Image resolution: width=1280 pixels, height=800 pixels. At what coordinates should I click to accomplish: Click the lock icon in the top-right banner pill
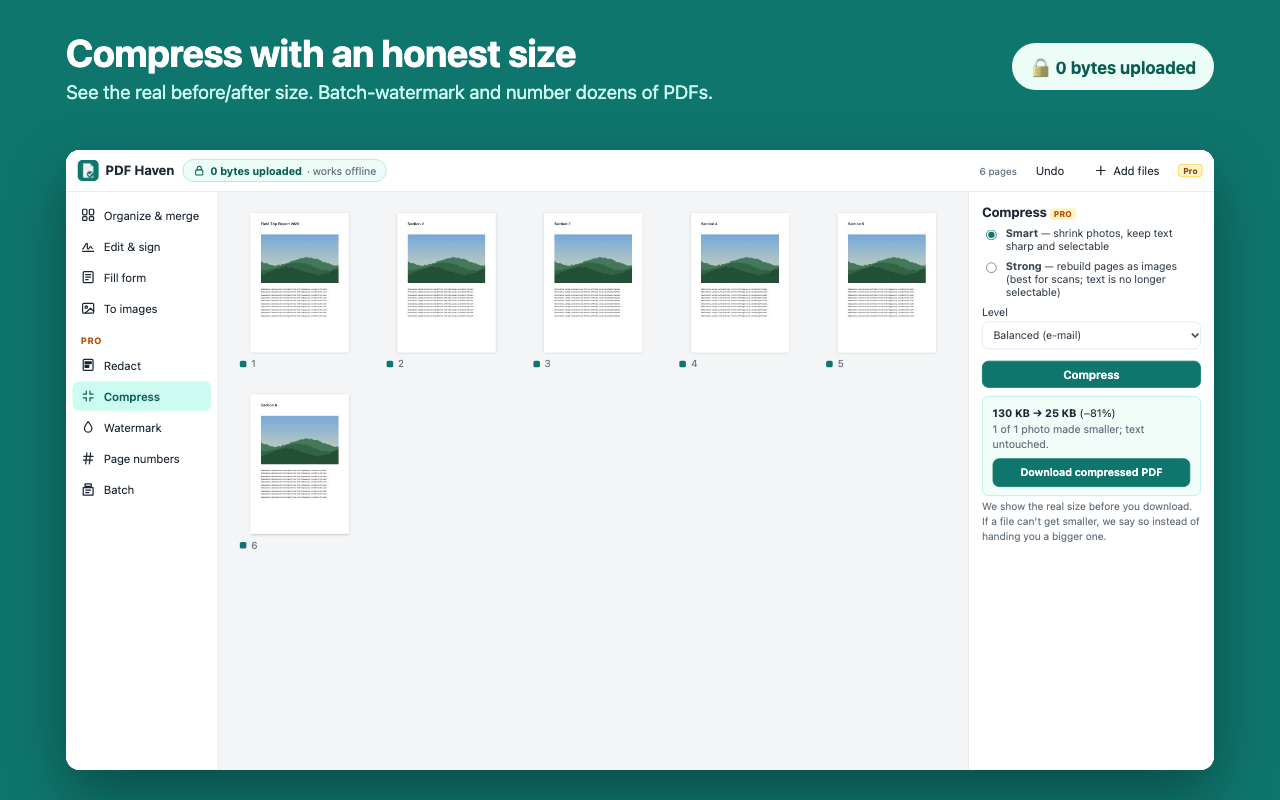(1041, 68)
